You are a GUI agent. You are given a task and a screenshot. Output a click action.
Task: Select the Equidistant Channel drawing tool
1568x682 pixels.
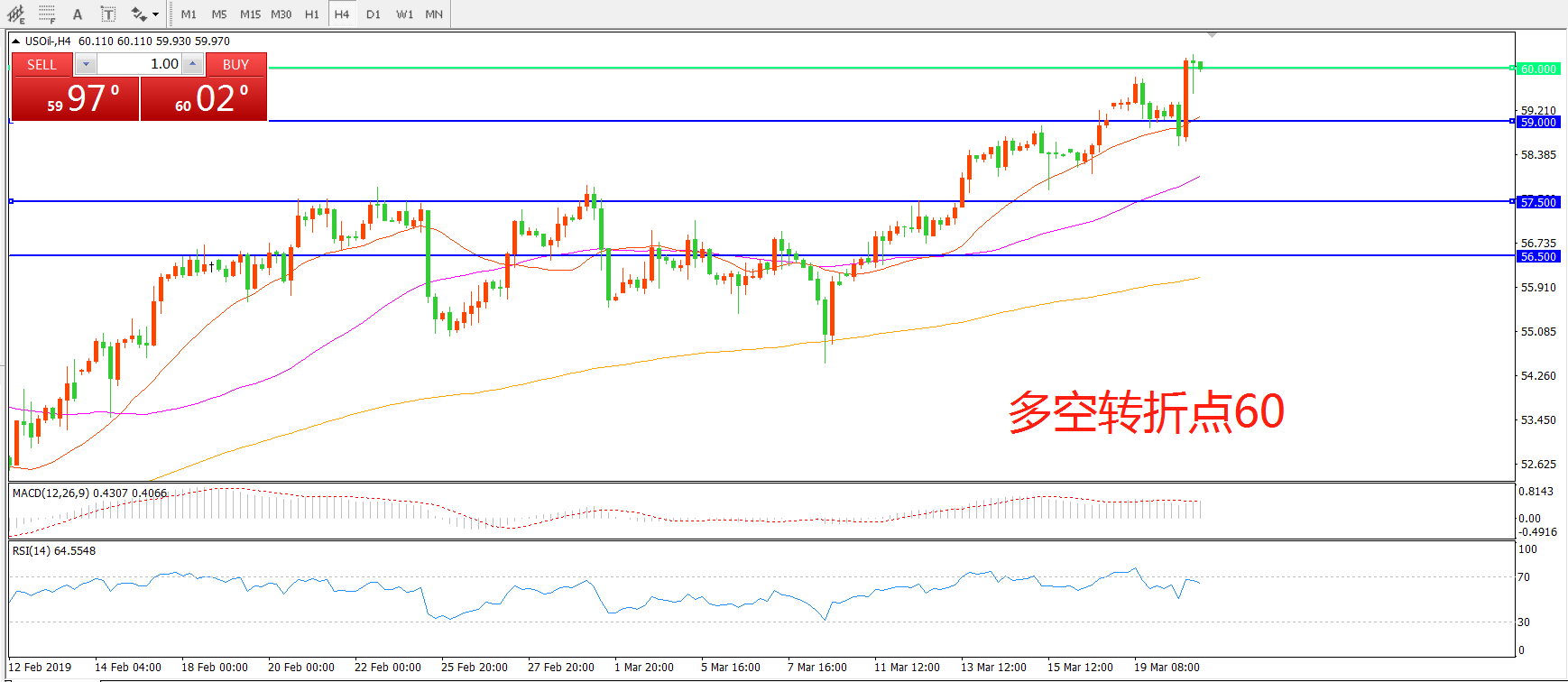[x=16, y=14]
